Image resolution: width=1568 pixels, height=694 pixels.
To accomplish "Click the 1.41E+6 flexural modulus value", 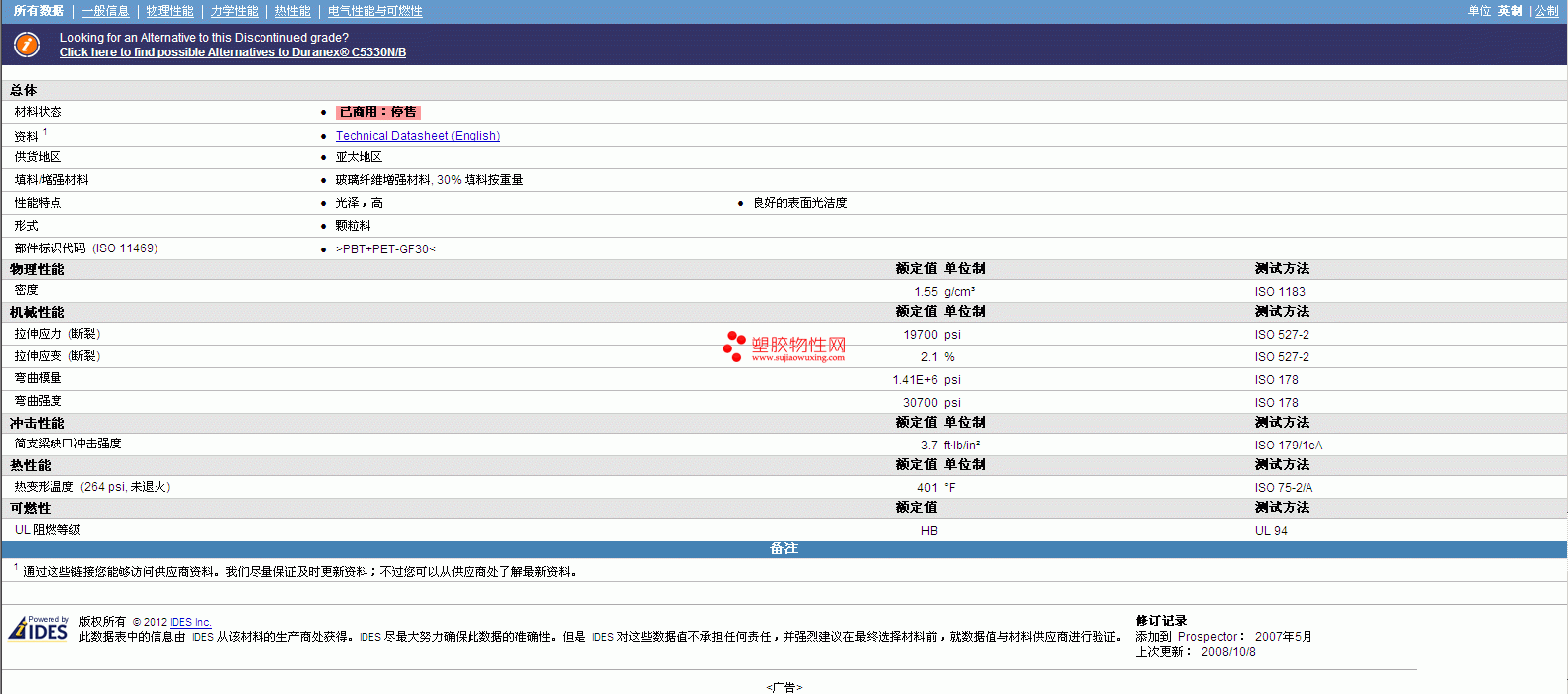I will pyautogui.click(x=914, y=380).
